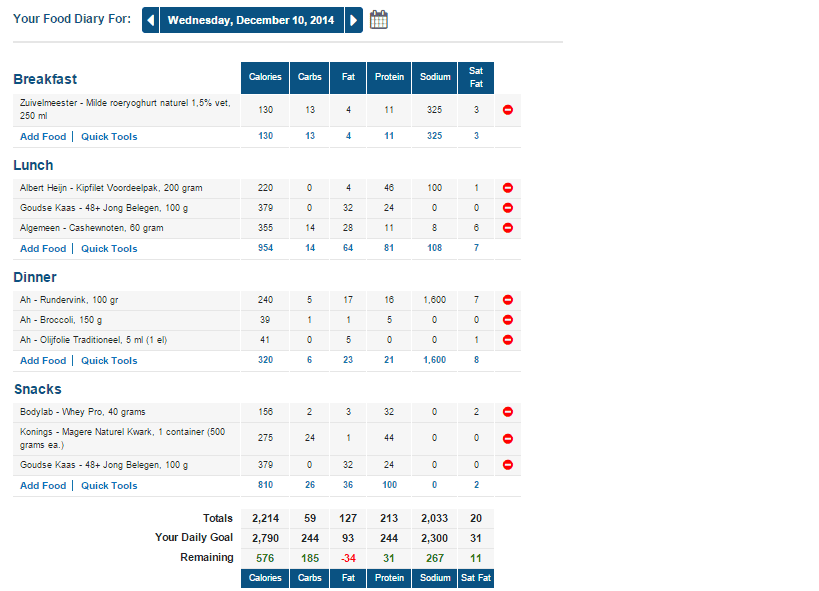The image size is (819, 591).
Task: Remove the Zuivelmeester yoghurt breakfast entry
Action: pyautogui.click(x=508, y=110)
